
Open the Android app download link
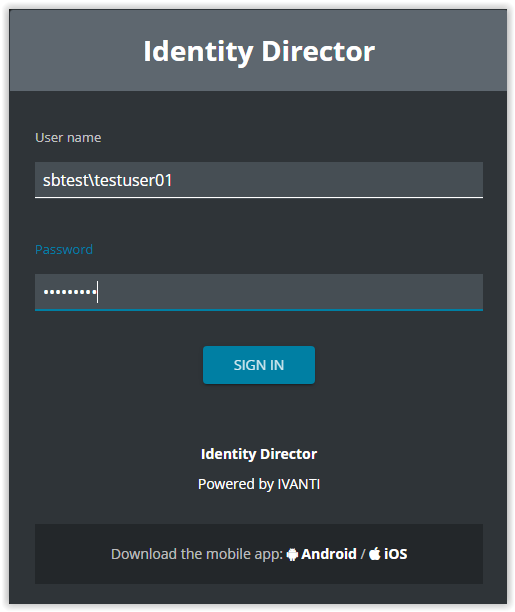pos(328,554)
